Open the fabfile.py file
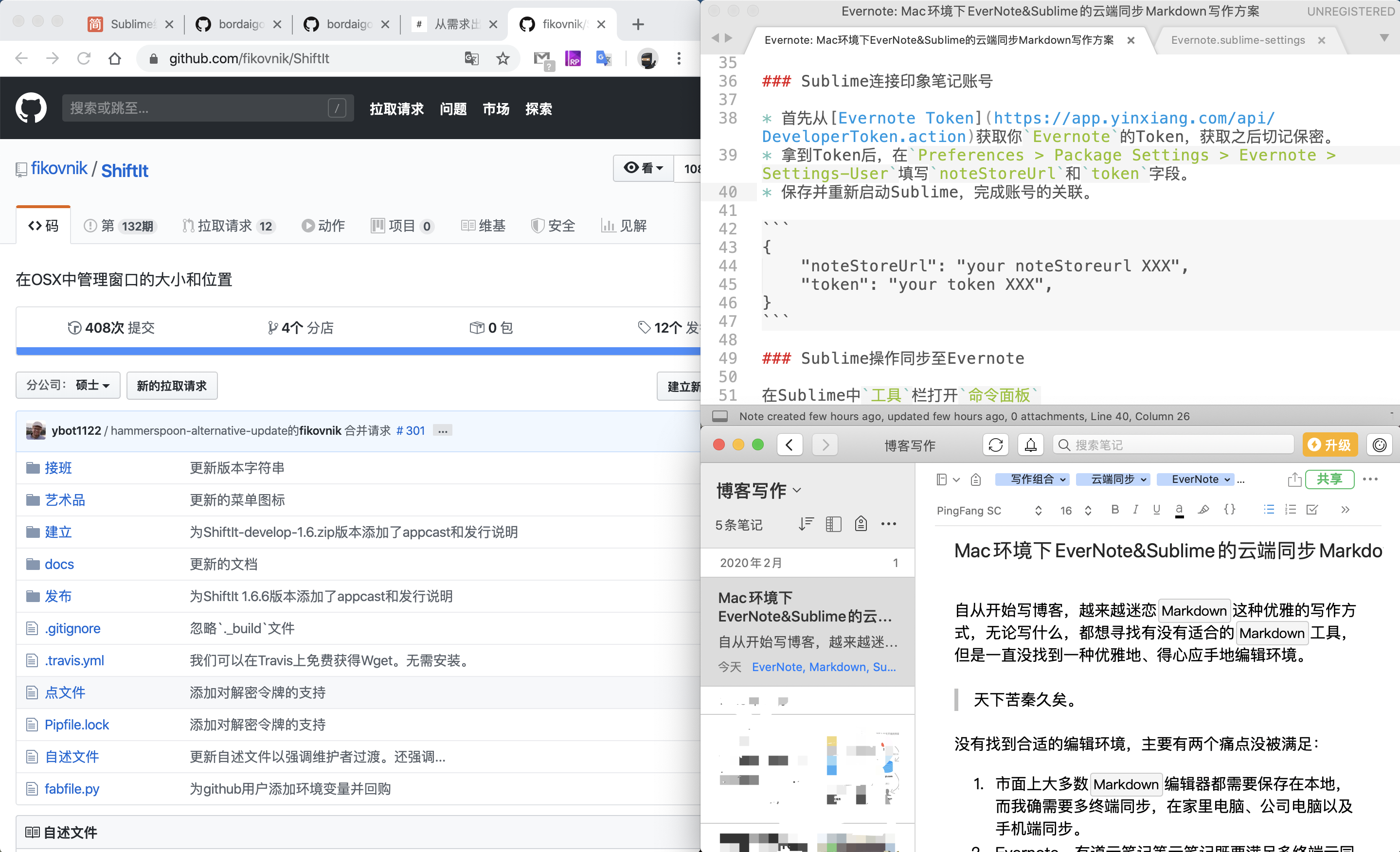Viewport: 1400px width, 852px height. pyautogui.click(x=72, y=788)
